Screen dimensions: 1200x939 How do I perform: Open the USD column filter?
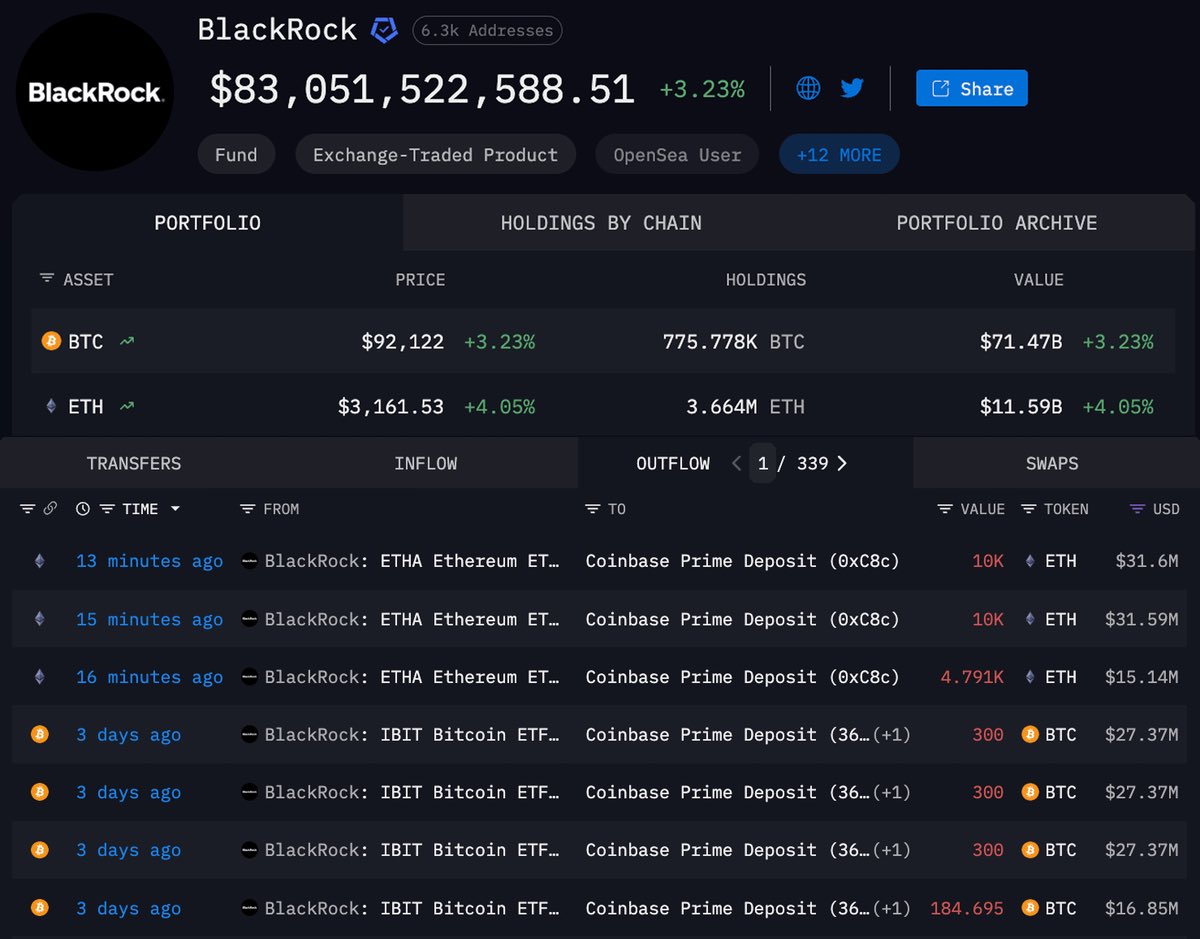[1136, 509]
